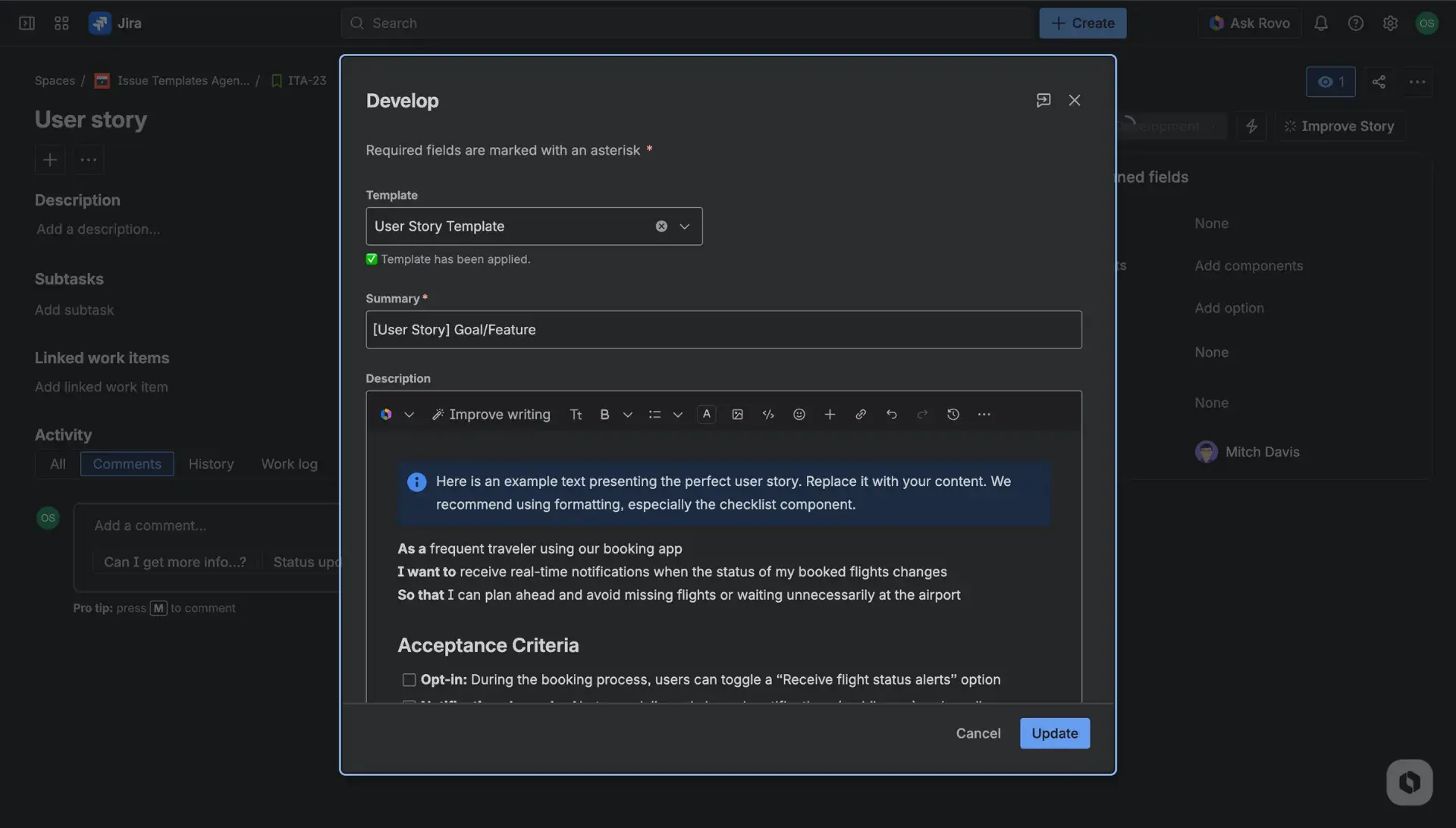Open the notifications bell
The width and height of the screenshot is (1456, 828).
coord(1321,23)
